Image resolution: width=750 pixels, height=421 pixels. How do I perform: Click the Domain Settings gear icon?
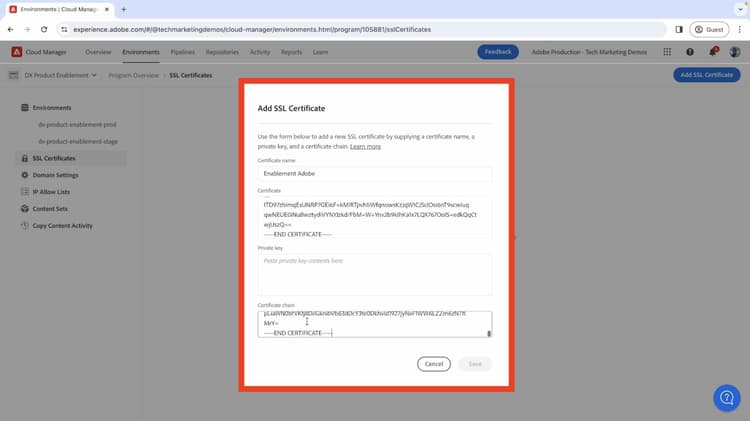point(25,175)
